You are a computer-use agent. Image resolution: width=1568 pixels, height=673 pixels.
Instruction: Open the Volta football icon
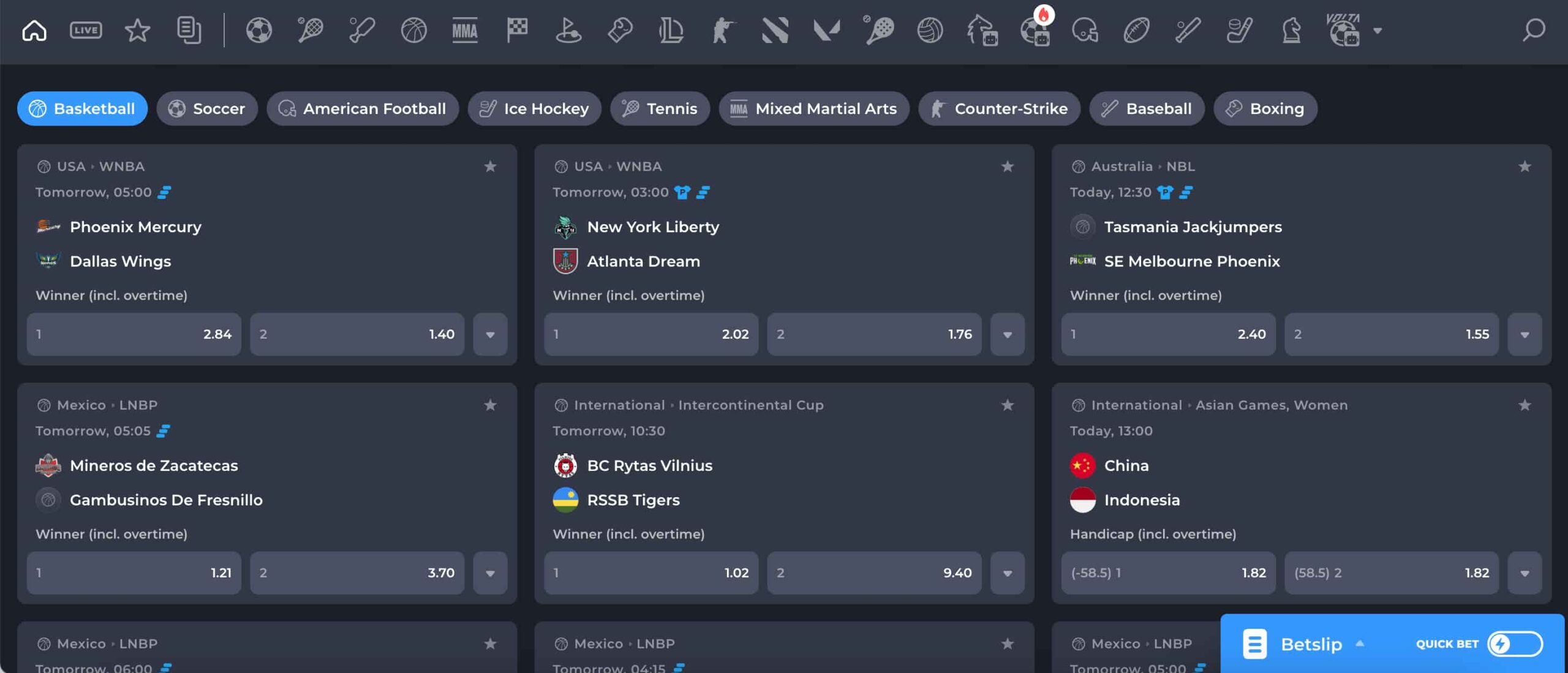pos(1343,30)
